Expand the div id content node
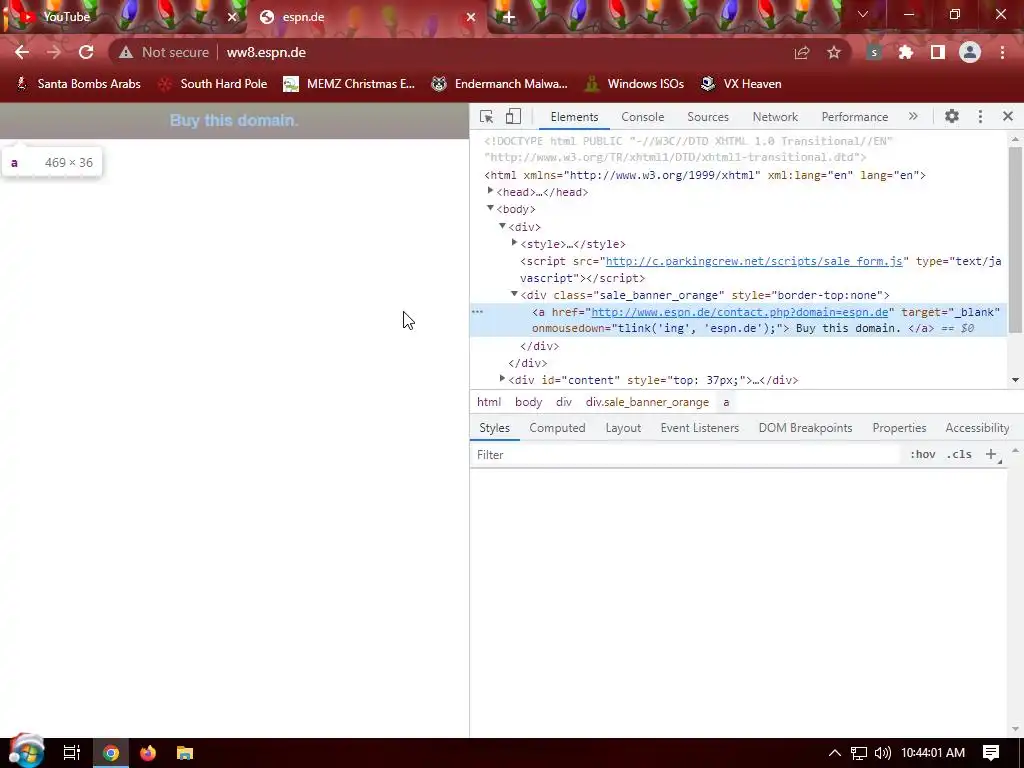1024x768 pixels. pyautogui.click(x=502, y=378)
